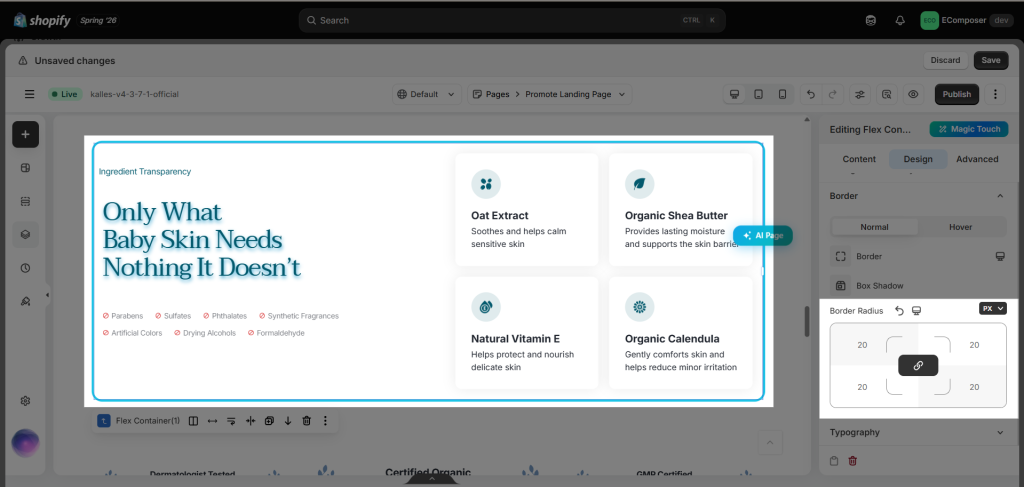Duplicate the Flex Container via toolbar icon

[269, 421]
